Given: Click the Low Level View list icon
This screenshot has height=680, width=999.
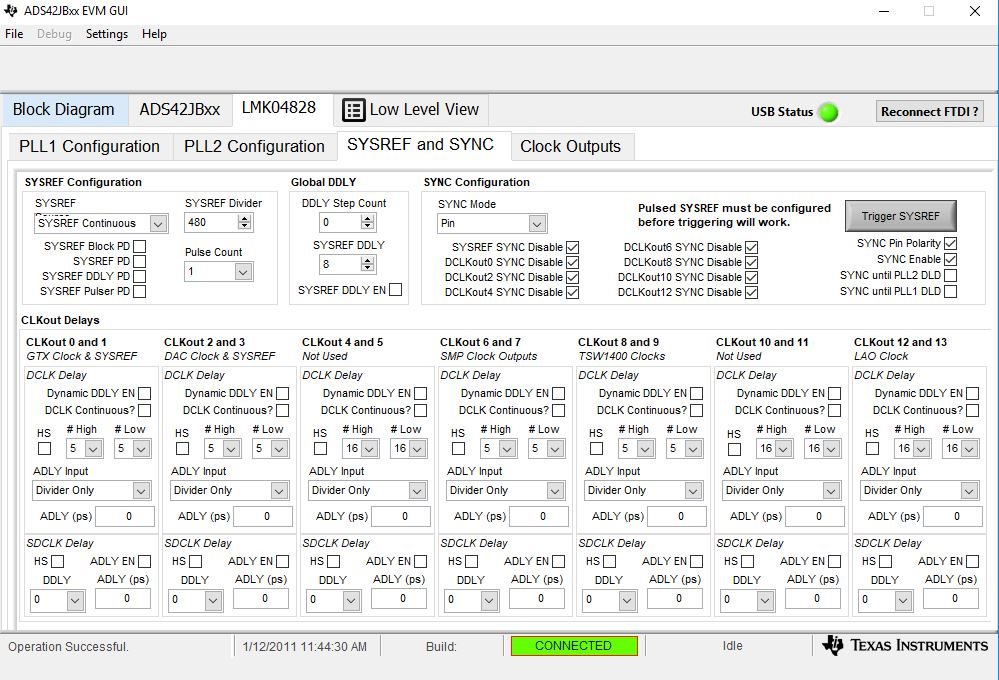Looking at the screenshot, I should pos(354,110).
